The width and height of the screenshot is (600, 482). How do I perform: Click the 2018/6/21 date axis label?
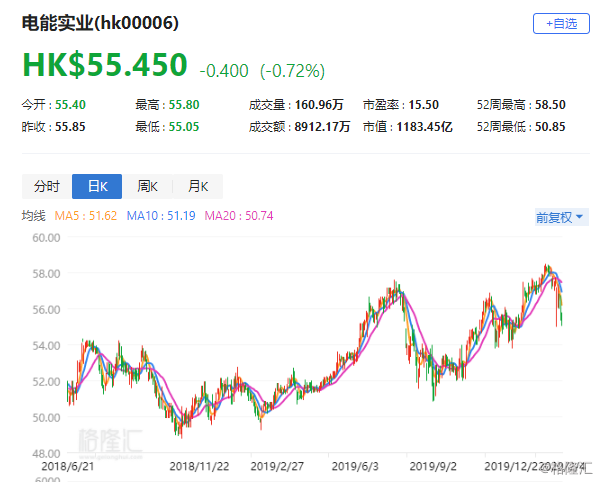coord(68,466)
